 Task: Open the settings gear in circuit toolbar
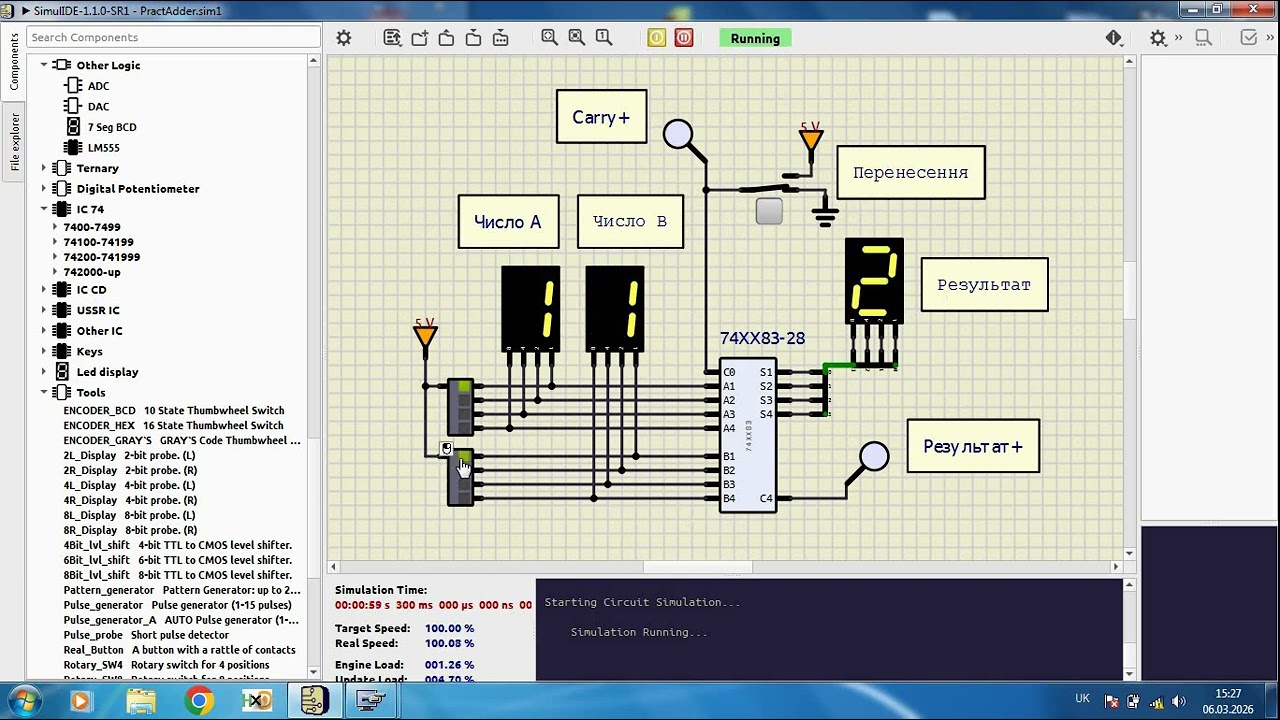344,38
